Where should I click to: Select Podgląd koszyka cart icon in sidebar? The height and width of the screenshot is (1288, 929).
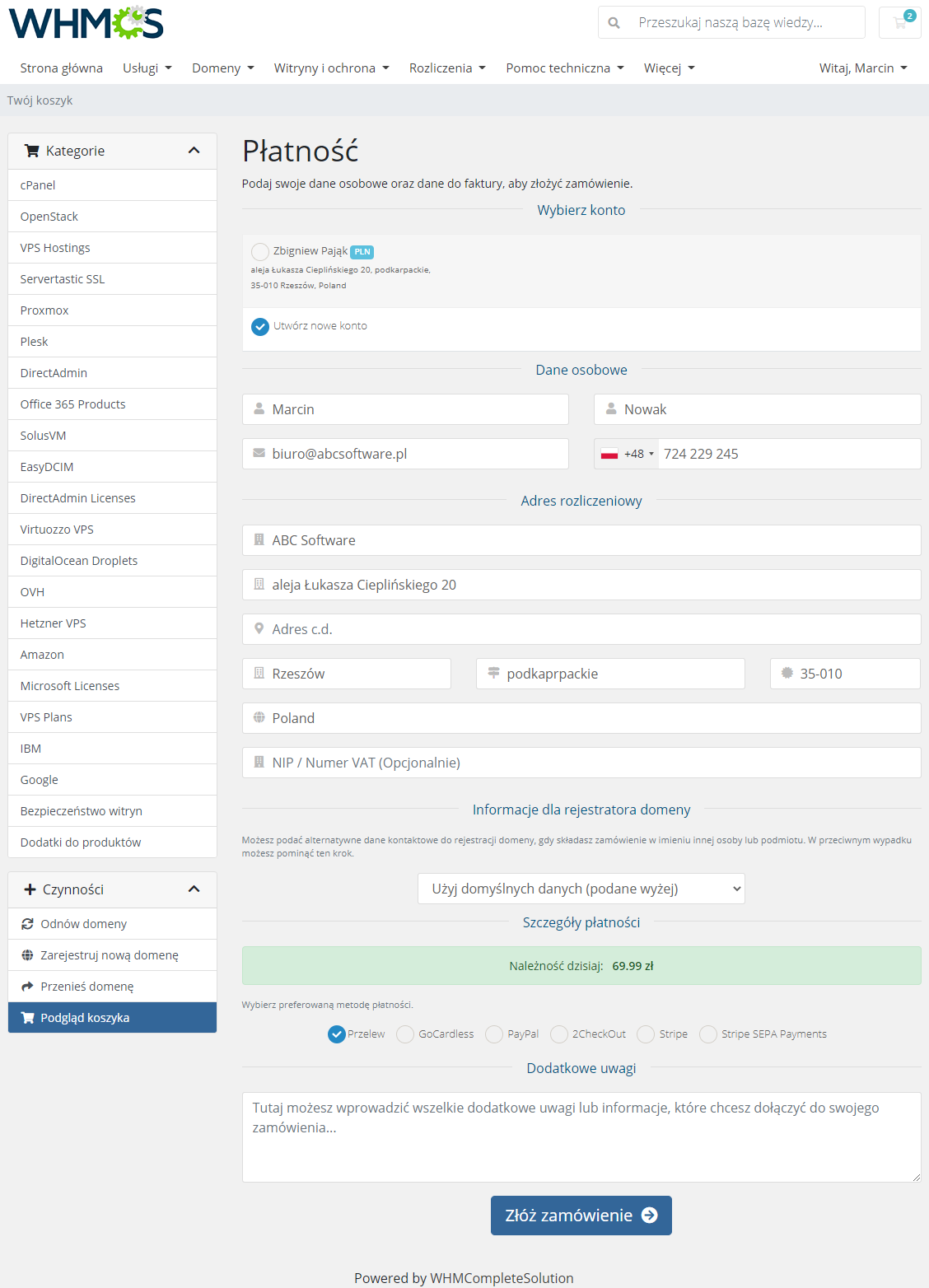[28, 1017]
